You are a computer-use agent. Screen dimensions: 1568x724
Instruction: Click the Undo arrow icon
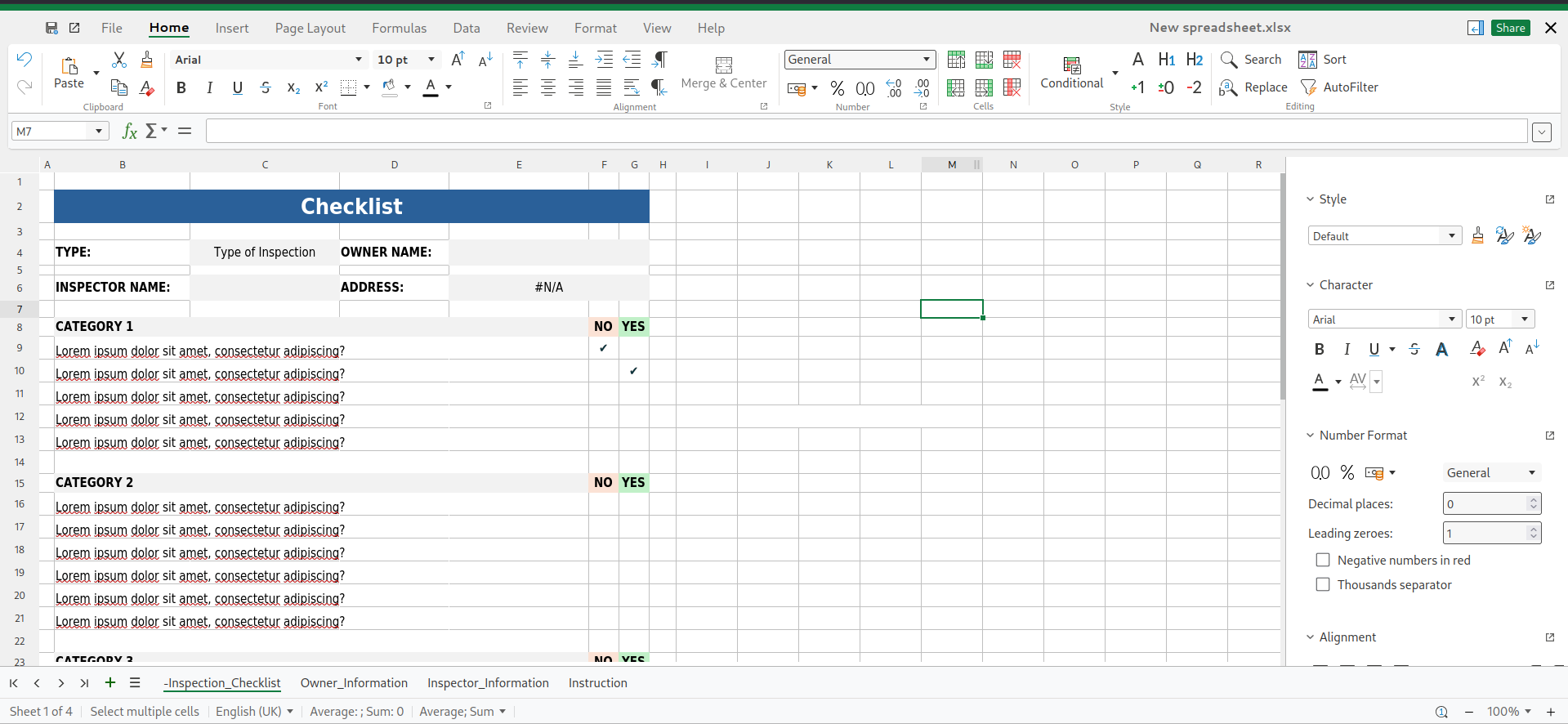[x=25, y=60]
